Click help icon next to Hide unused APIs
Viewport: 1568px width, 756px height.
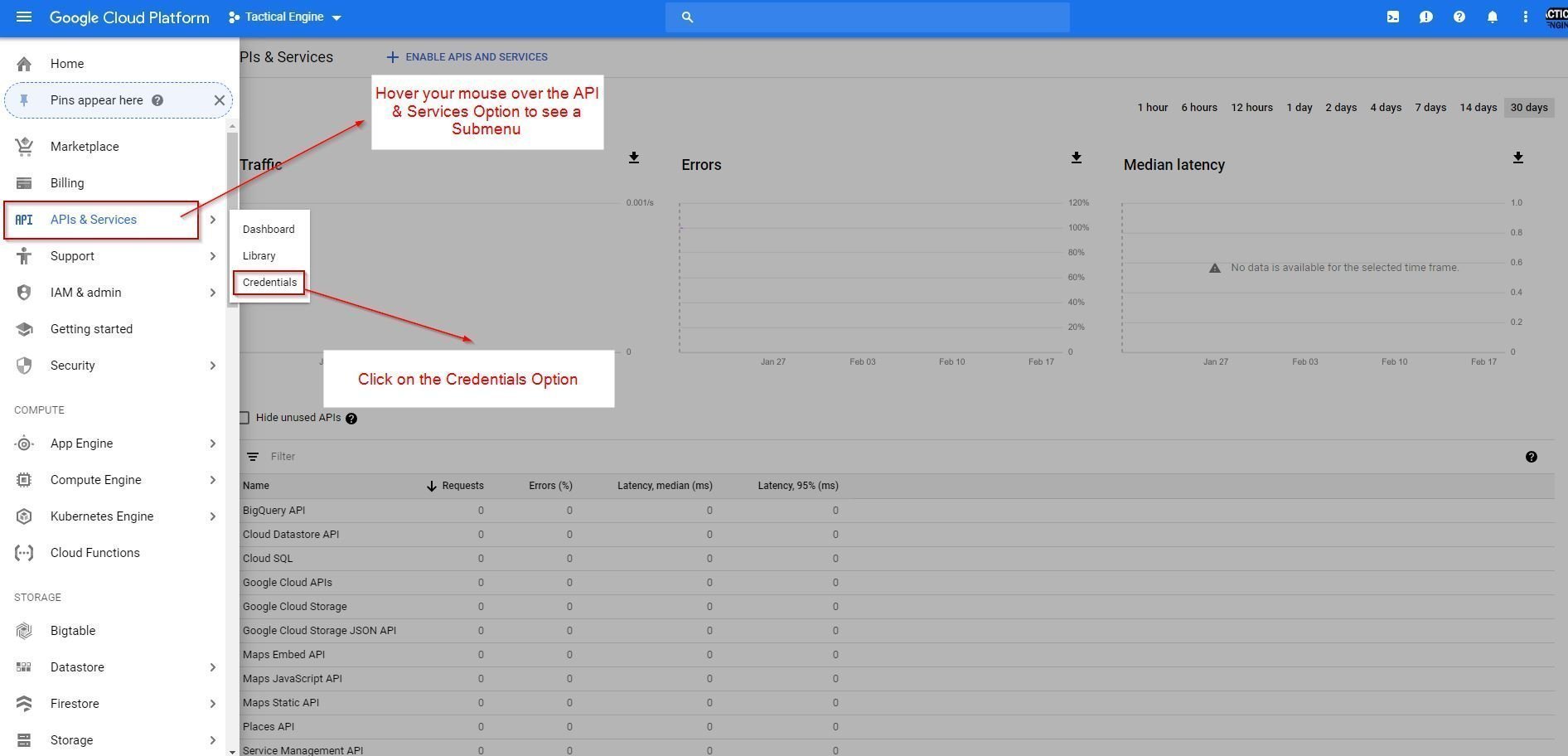pos(351,419)
